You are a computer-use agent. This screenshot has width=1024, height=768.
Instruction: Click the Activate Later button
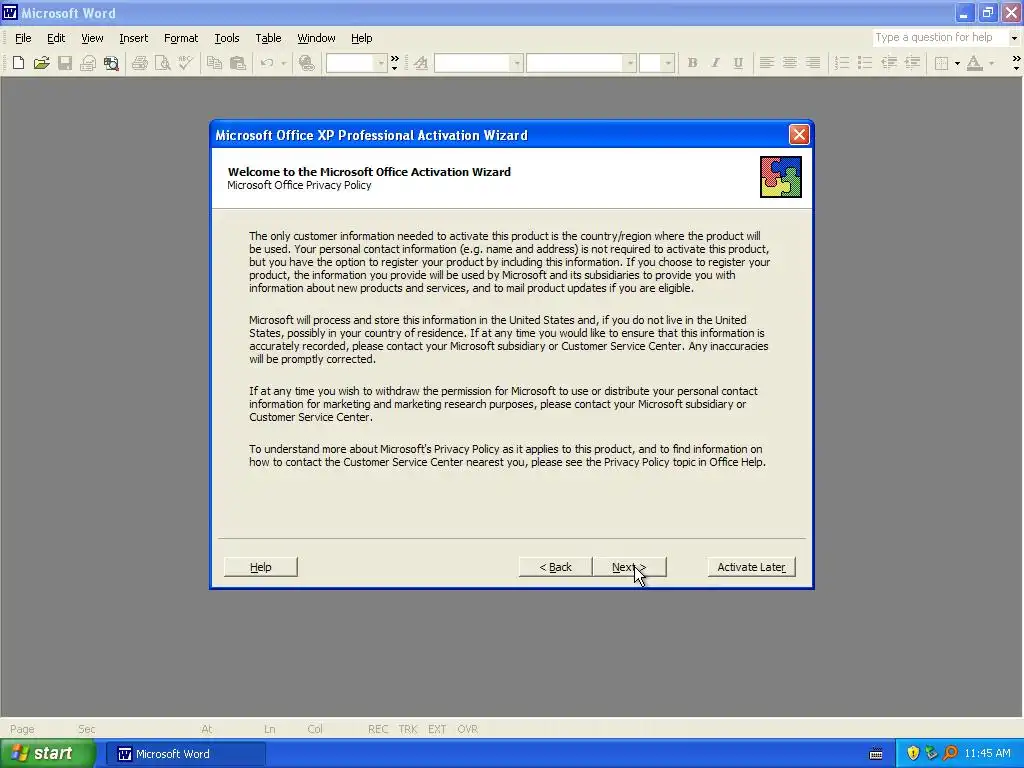pyautogui.click(x=752, y=567)
